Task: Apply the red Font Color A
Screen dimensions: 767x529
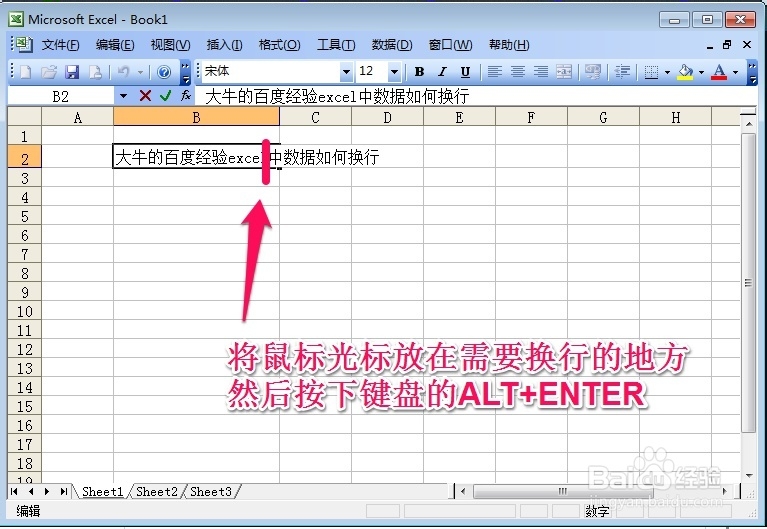Action: (719, 72)
